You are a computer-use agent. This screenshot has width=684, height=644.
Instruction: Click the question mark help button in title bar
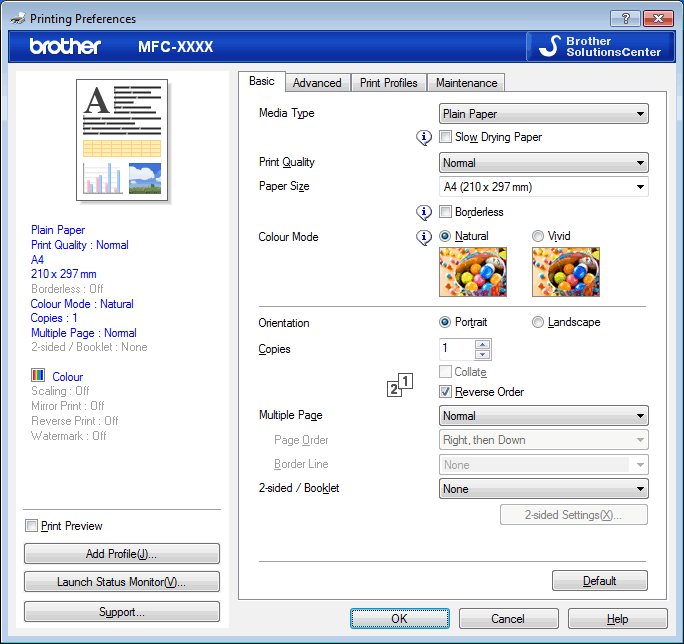[626, 18]
